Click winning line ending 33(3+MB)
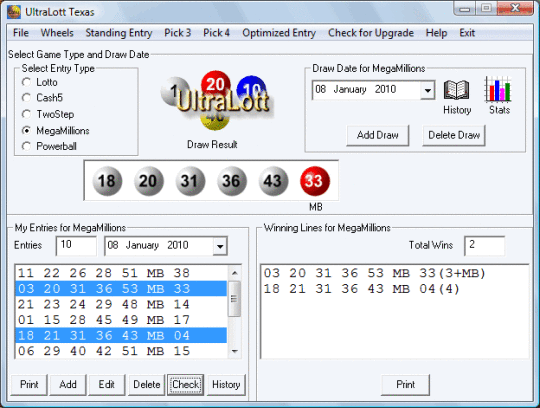Viewport: 540px width, 408px height. (x=375, y=273)
